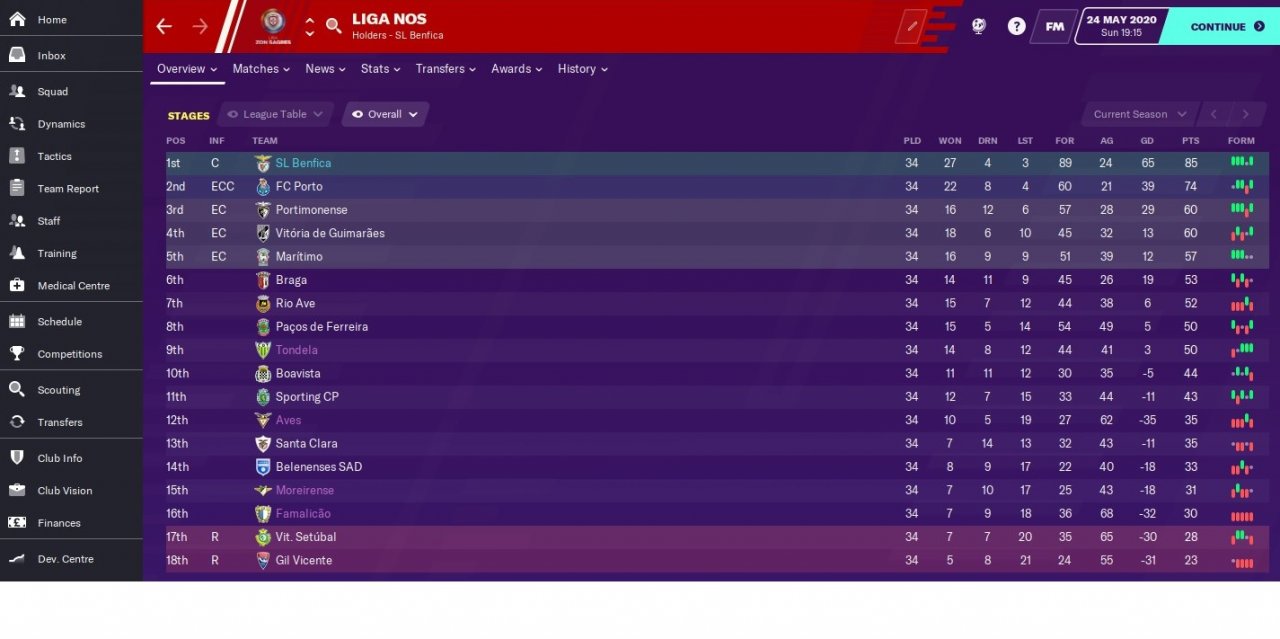Open Medical Centre in the sidebar
This screenshot has height=639, width=1280.
pos(71,286)
